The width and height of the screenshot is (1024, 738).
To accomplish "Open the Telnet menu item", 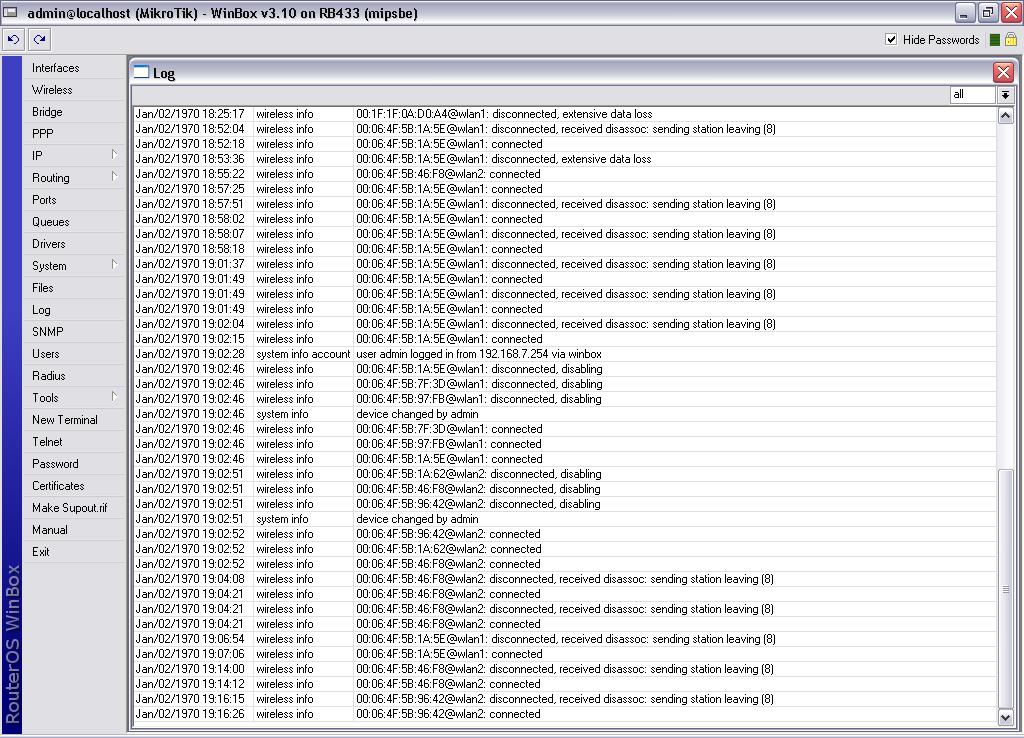I will [74, 442].
